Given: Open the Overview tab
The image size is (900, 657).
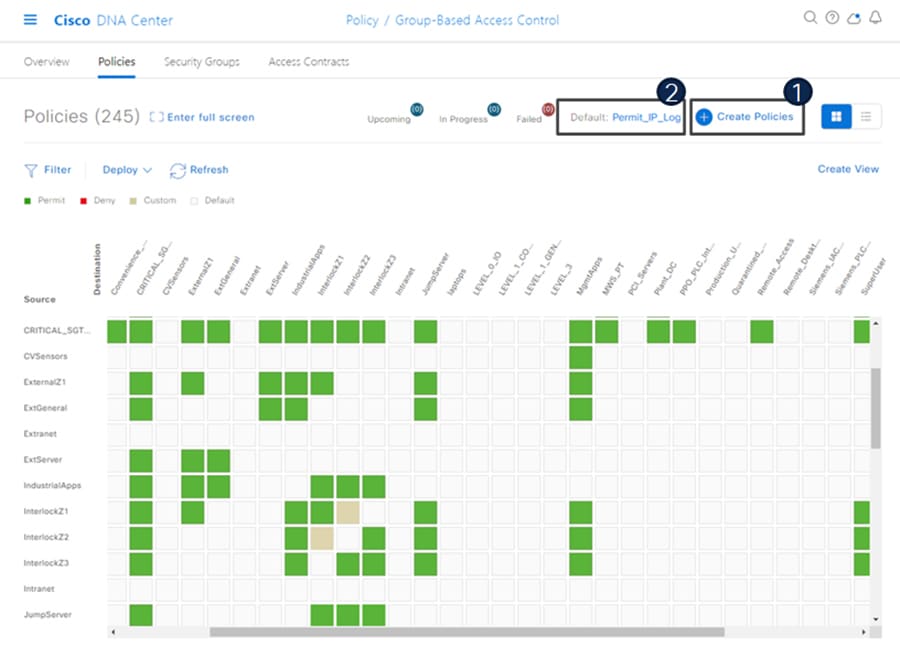Looking at the screenshot, I should click(46, 61).
